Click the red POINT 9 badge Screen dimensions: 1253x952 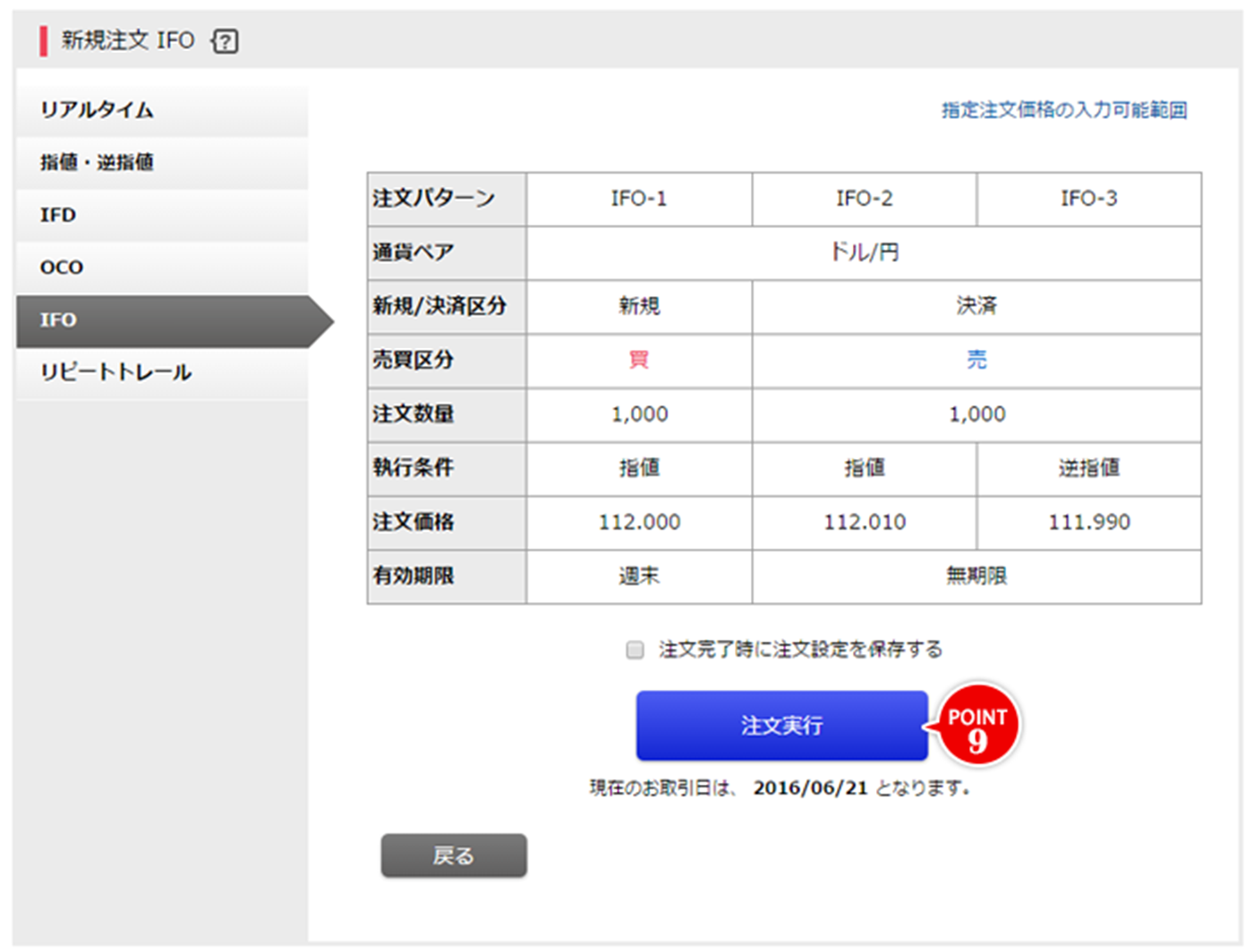tap(977, 727)
